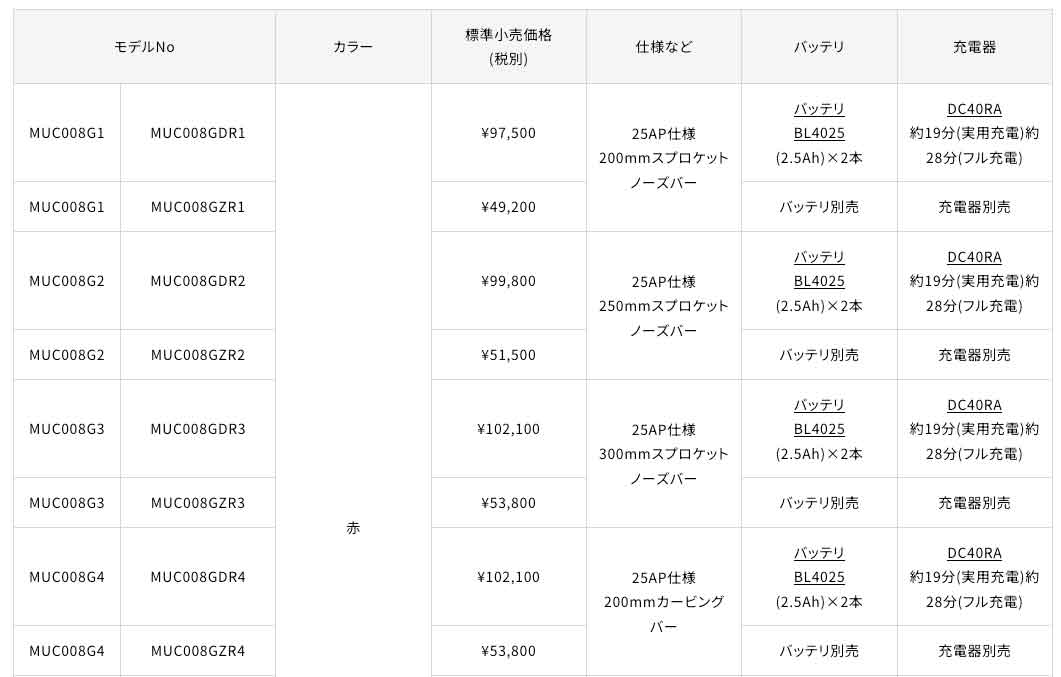Click the 200mmカービングバー spec cell

tap(664, 602)
